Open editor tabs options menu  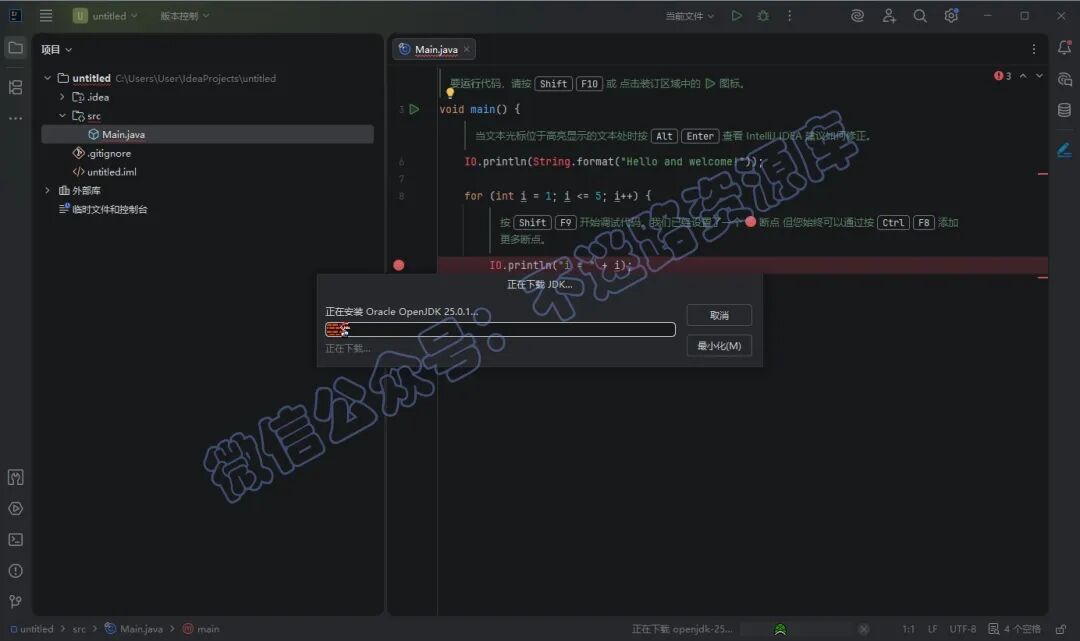point(1033,49)
